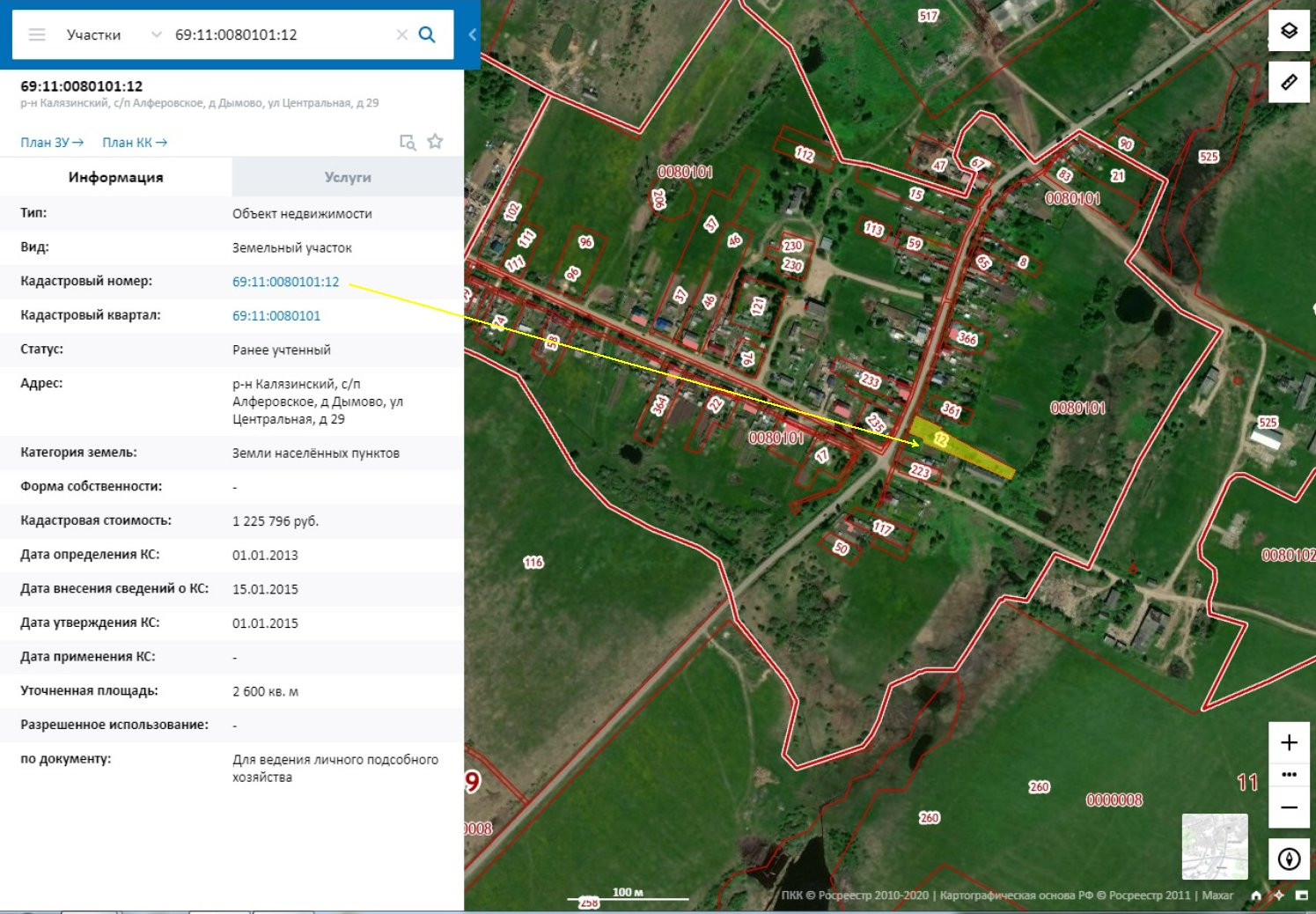The width and height of the screenshot is (1316, 914).
Task: Expand the Участки search type dropdown
Action: point(156,34)
